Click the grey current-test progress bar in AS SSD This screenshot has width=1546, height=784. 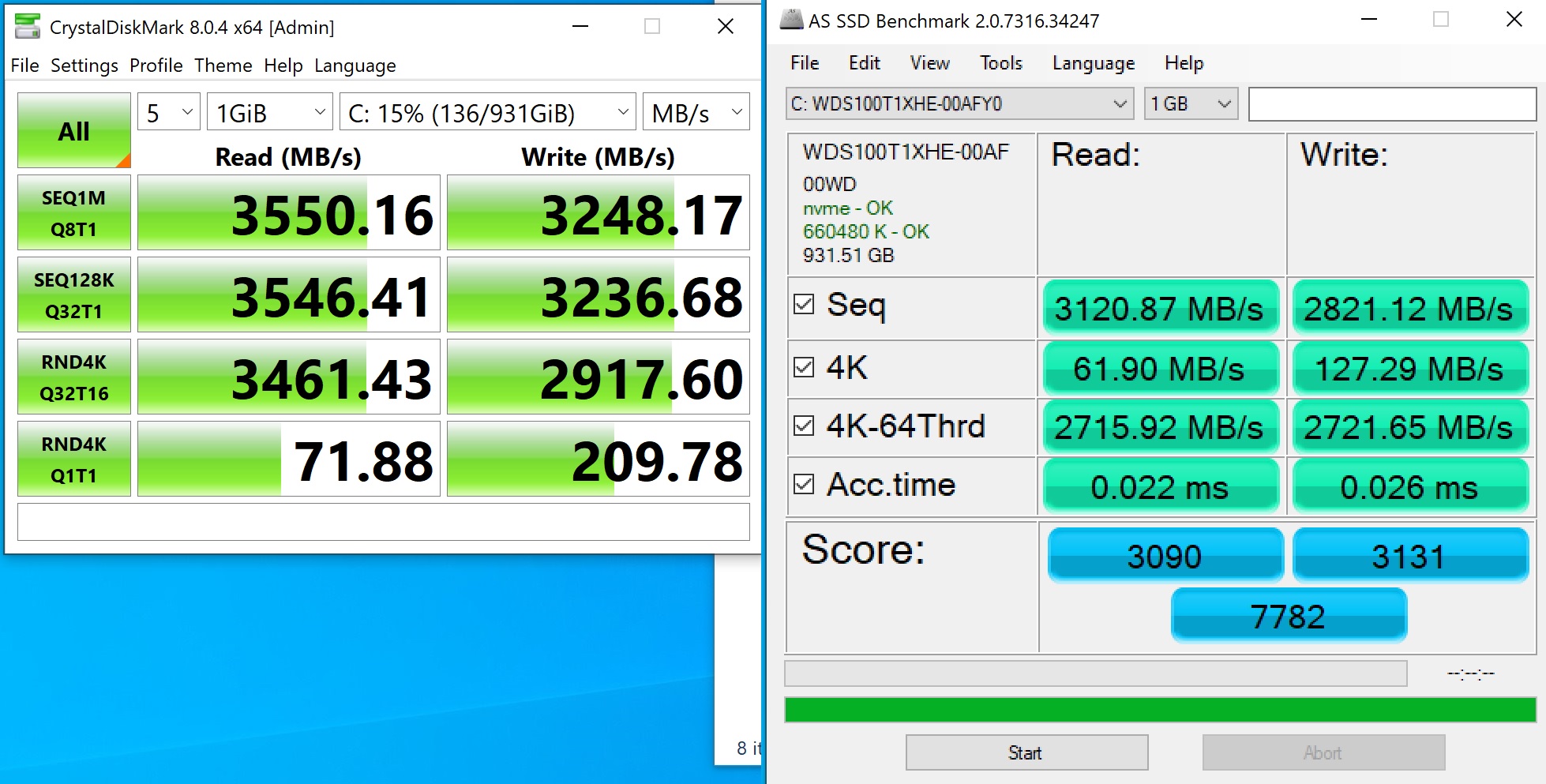coord(1096,673)
